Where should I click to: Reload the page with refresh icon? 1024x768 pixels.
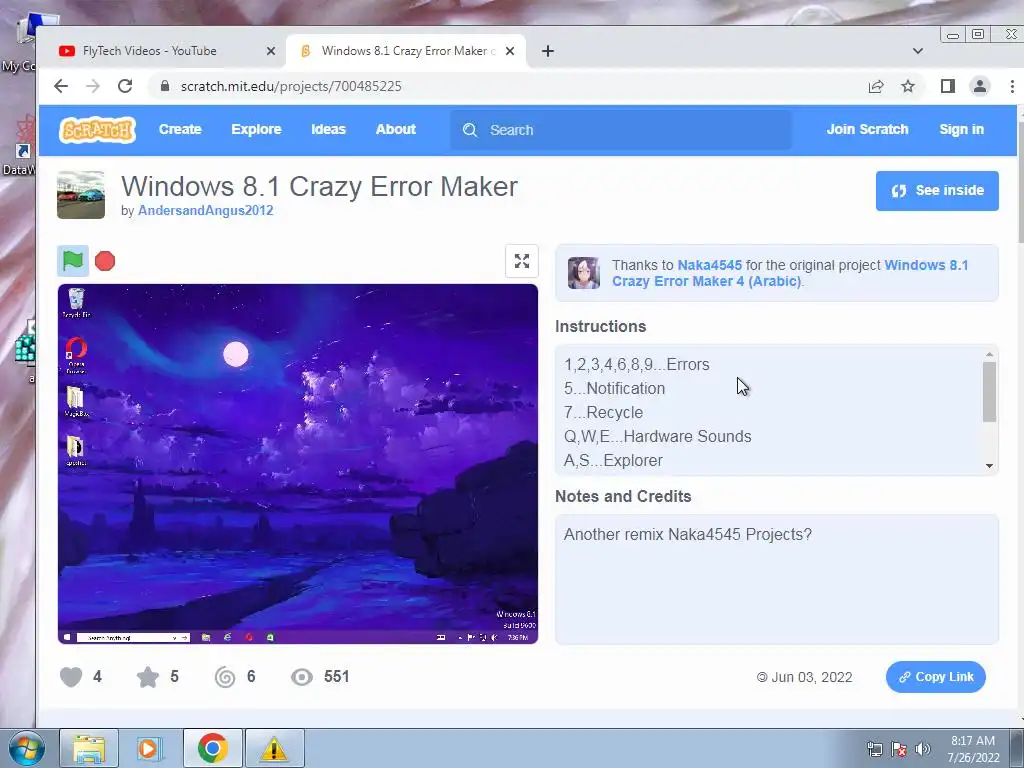point(125,86)
